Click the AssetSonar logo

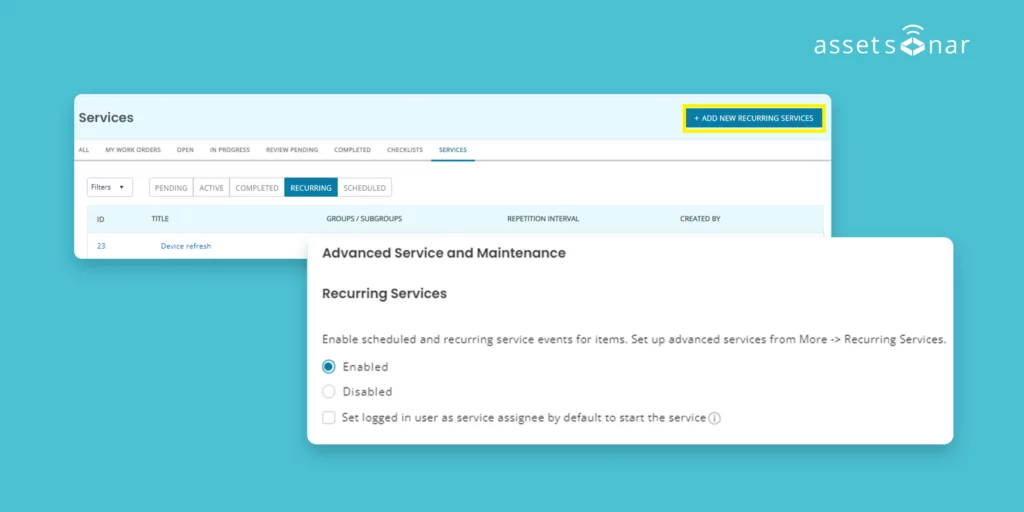tap(890, 43)
